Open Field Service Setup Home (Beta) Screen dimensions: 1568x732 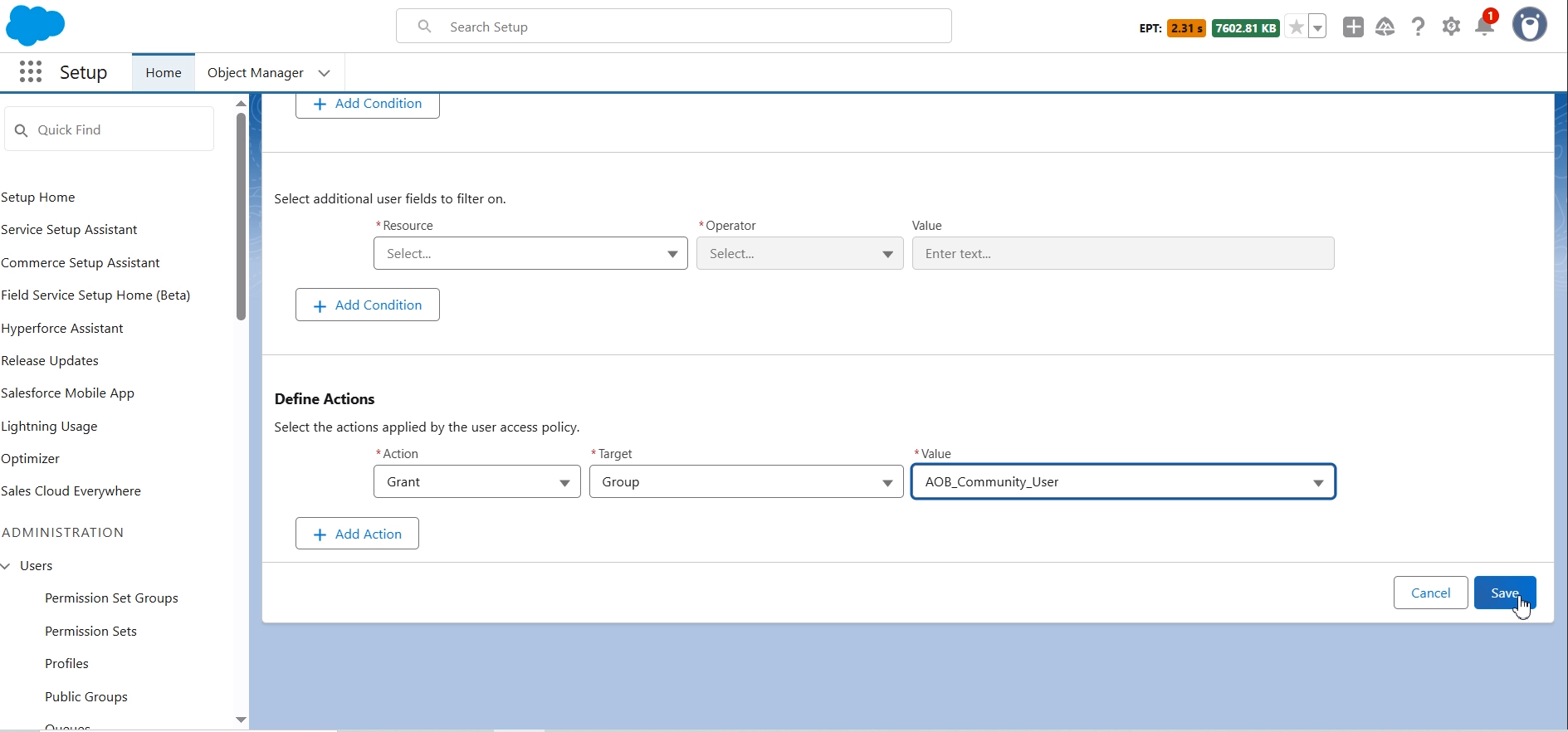[95, 295]
